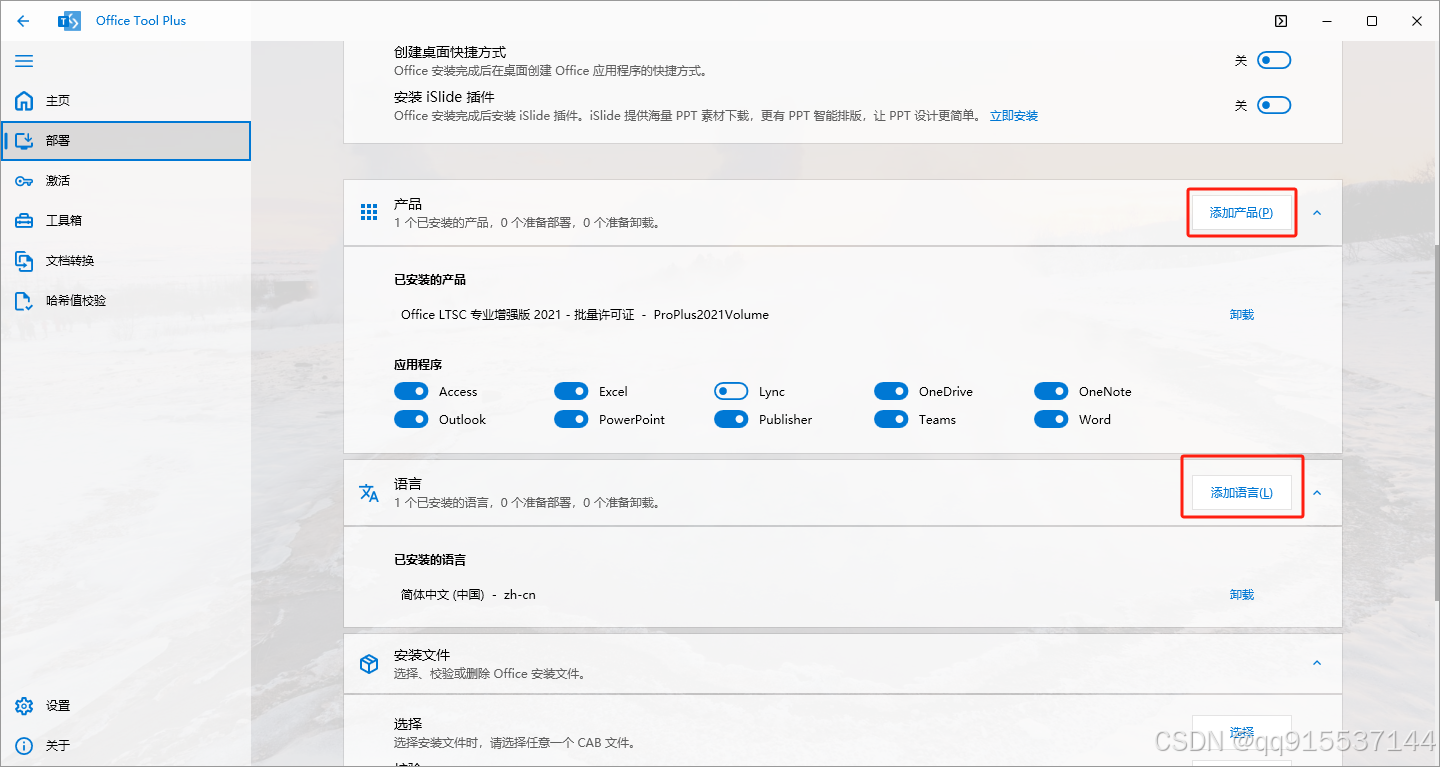This screenshot has height=767, width=1440.
Task: Disable the Publisher application toggle
Action: [731, 419]
